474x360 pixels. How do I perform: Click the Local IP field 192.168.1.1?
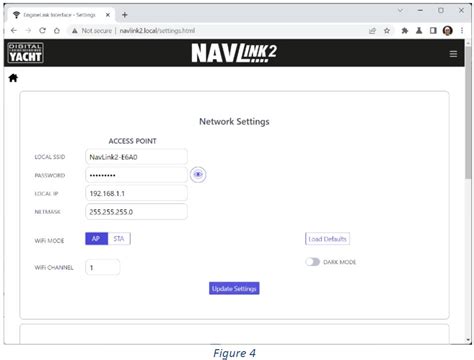(136, 193)
